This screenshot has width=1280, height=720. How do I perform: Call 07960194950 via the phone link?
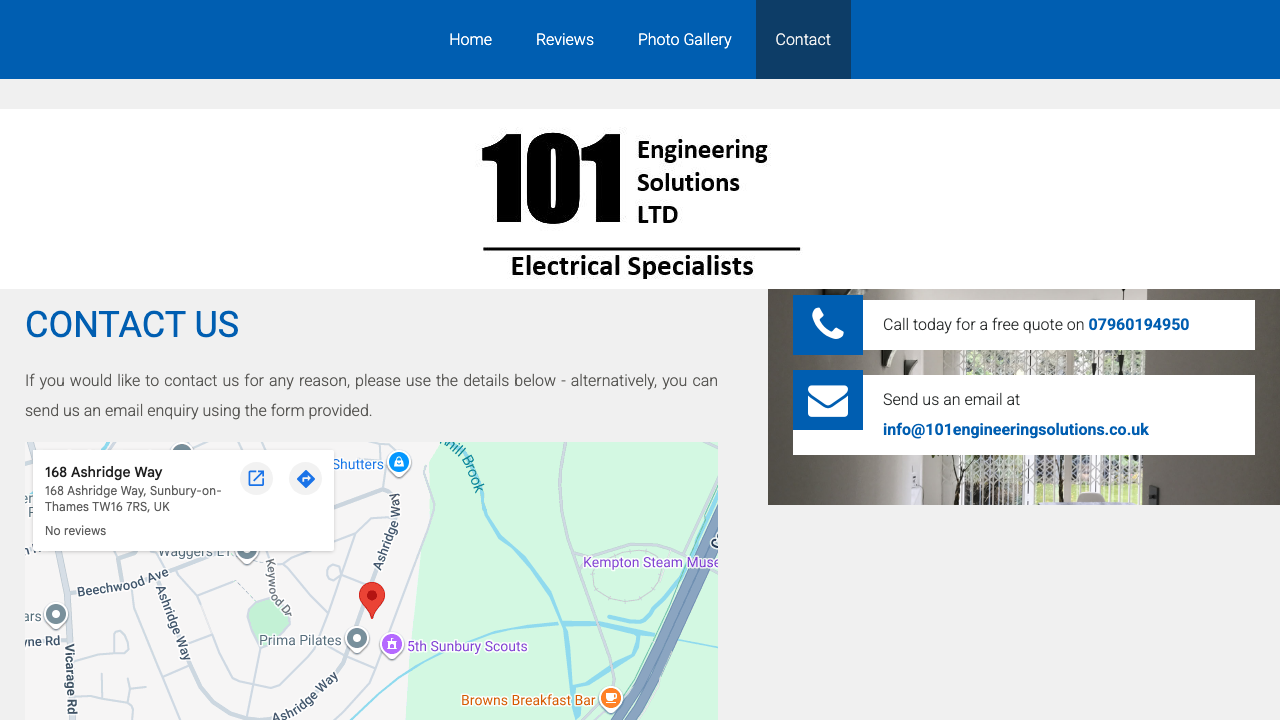(x=1139, y=324)
